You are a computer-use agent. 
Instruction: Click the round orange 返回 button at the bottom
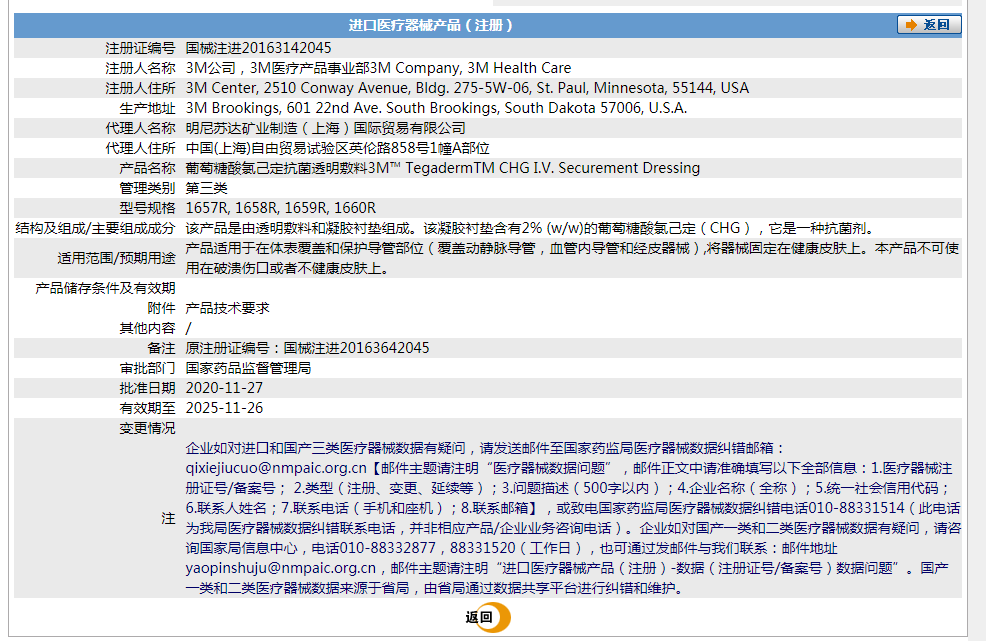pos(488,617)
